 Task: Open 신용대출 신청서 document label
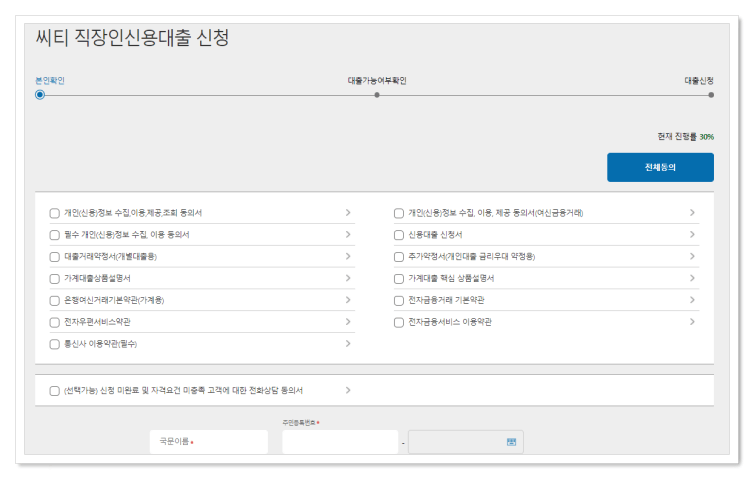click(435, 235)
